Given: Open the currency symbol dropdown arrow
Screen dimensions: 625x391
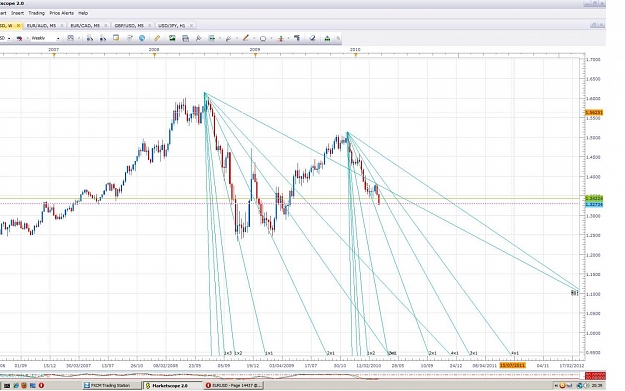Looking at the screenshot, I should [9, 39].
